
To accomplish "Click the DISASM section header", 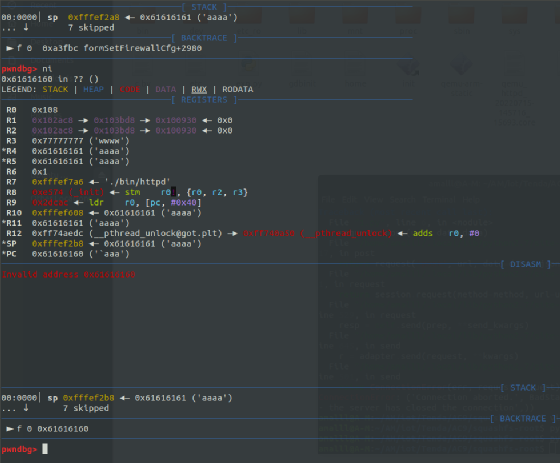I will tap(525, 264).
